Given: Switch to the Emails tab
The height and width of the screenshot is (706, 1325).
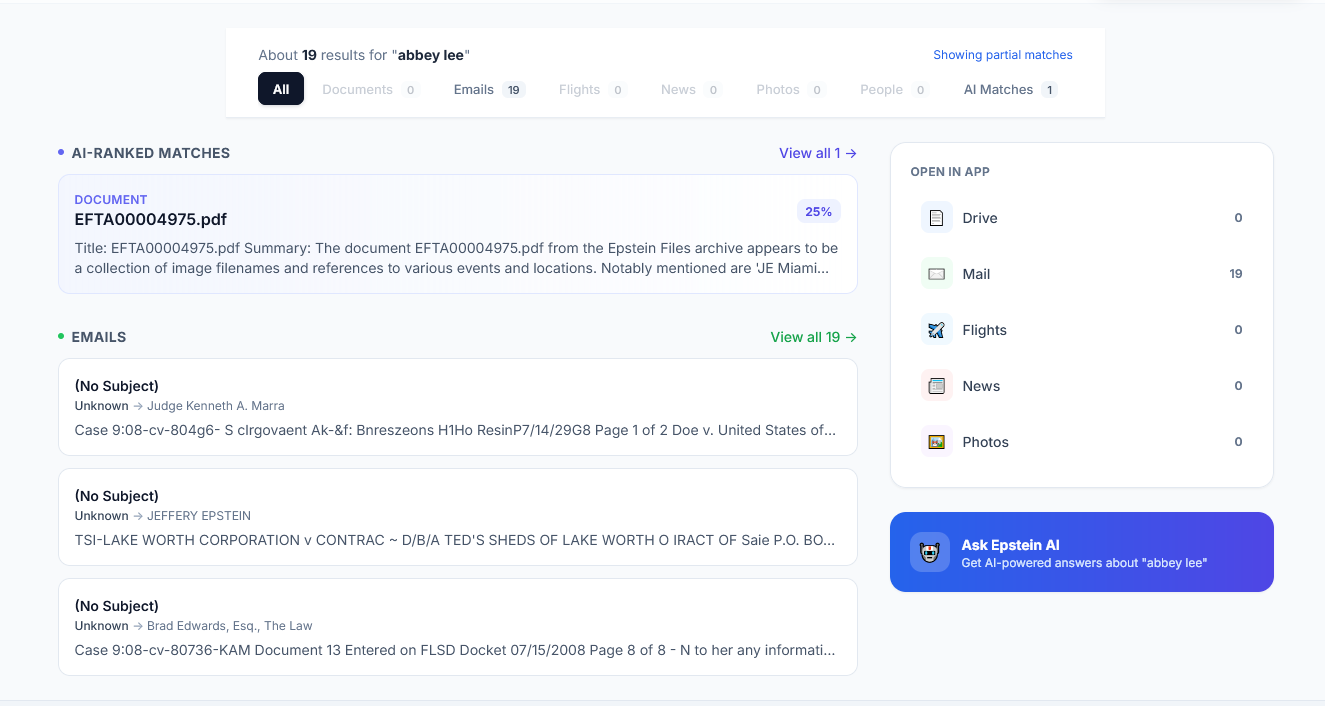Looking at the screenshot, I should [488, 89].
